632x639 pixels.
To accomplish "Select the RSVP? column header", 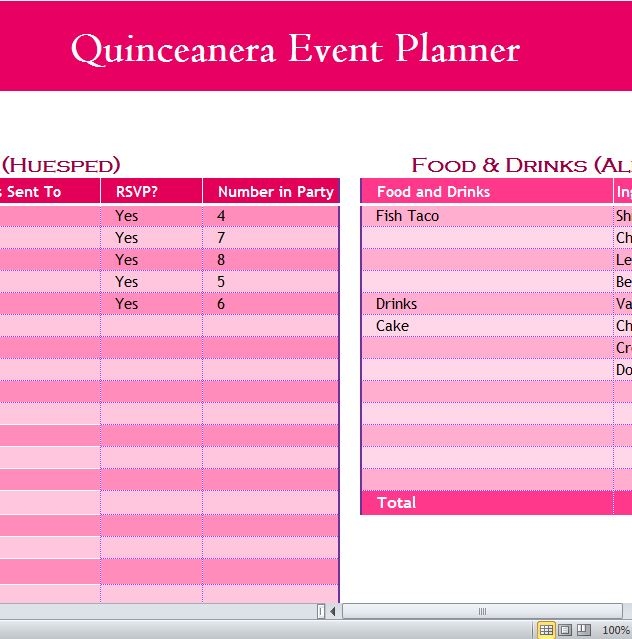I will click(x=137, y=192).
